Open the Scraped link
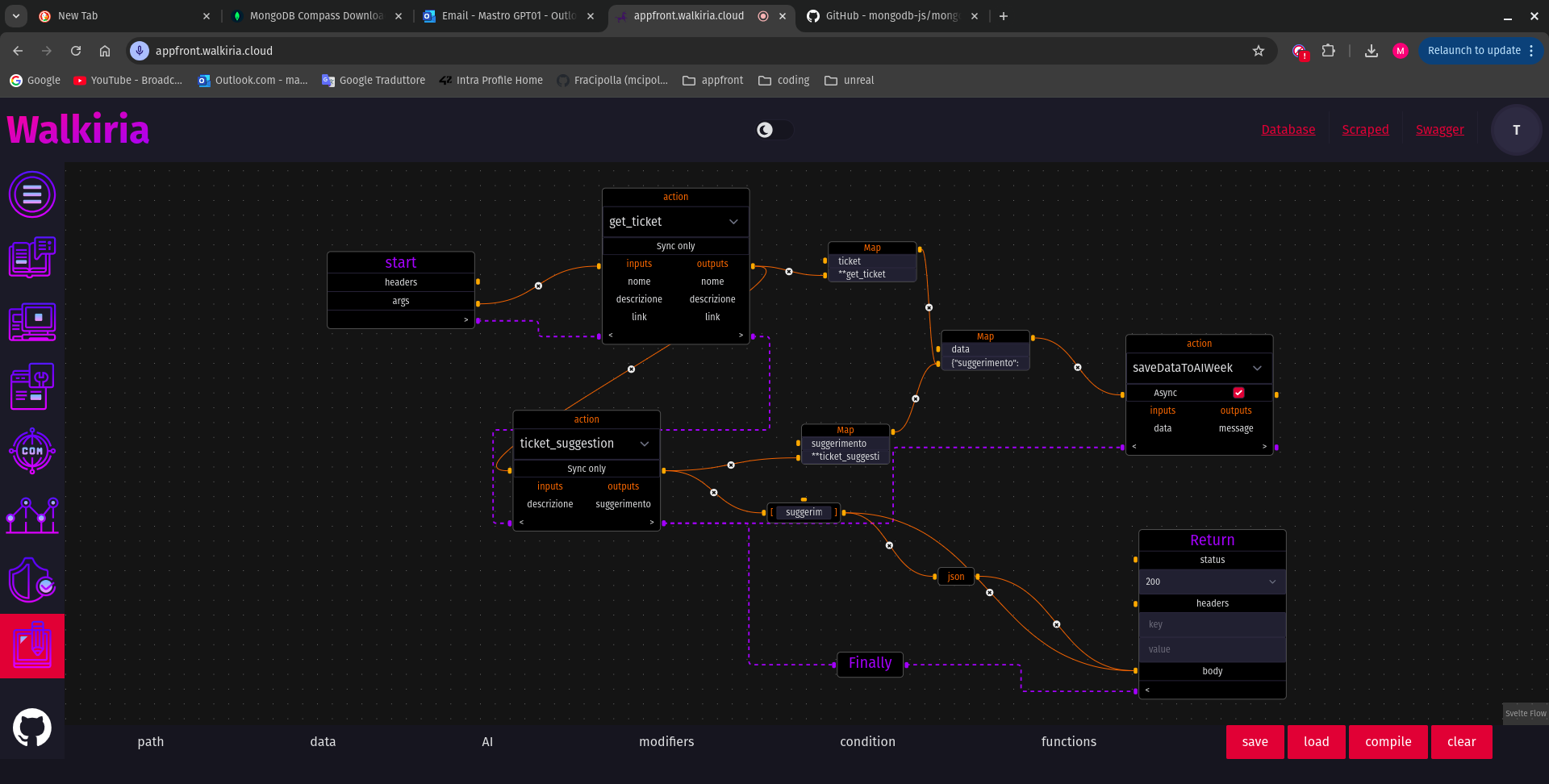Screen dimensions: 1549x784 [1366, 130]
